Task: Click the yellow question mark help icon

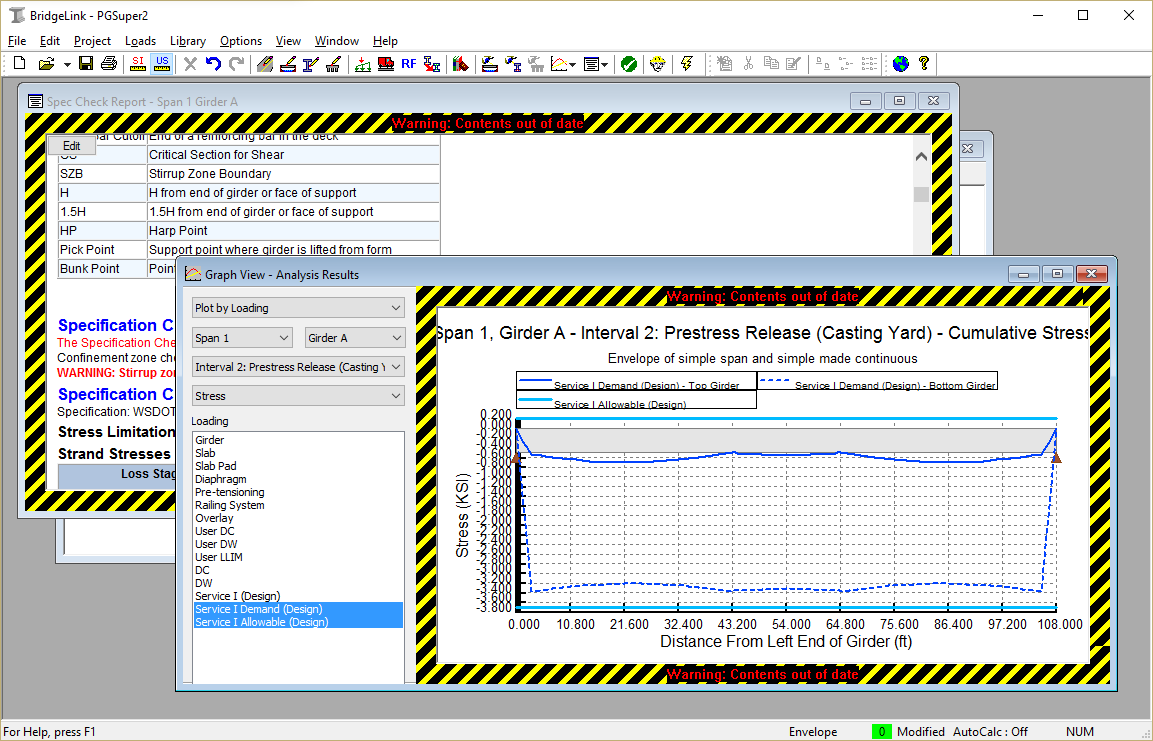Action: point(924,64)
